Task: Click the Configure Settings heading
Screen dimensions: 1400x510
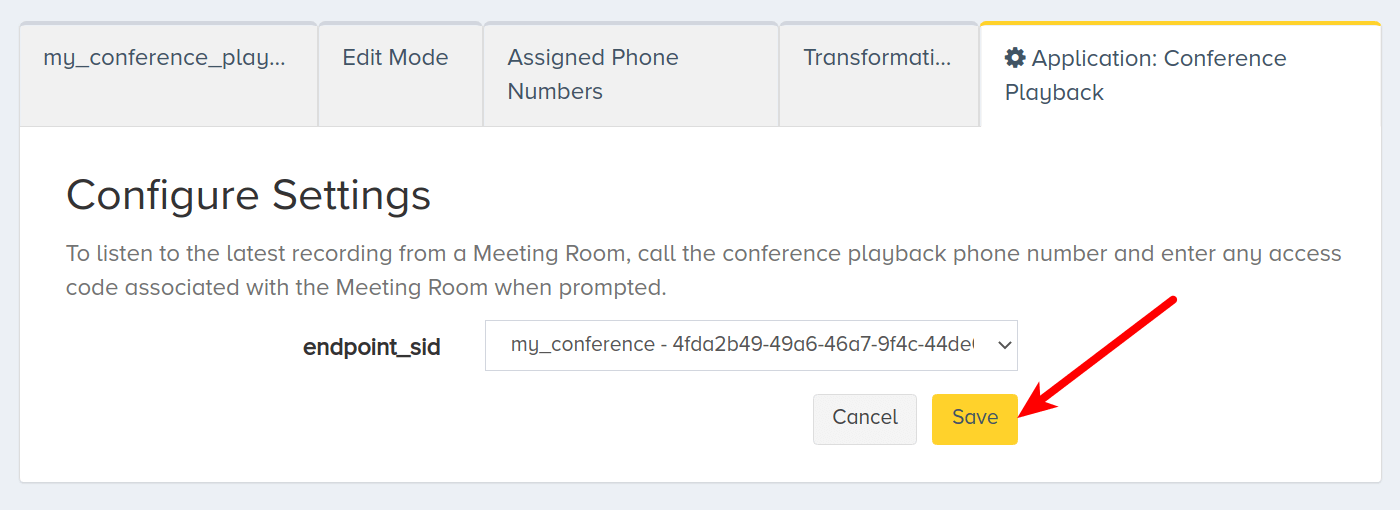Action: point(248,195)
